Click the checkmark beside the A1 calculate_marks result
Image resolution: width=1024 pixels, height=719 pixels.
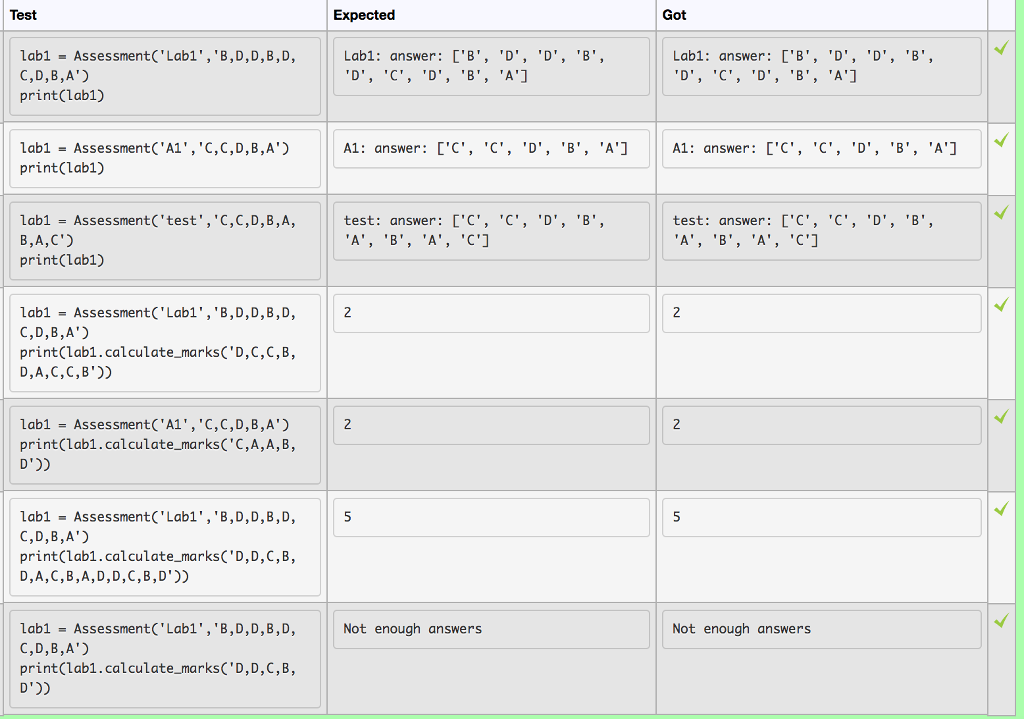click(1001, 417)
